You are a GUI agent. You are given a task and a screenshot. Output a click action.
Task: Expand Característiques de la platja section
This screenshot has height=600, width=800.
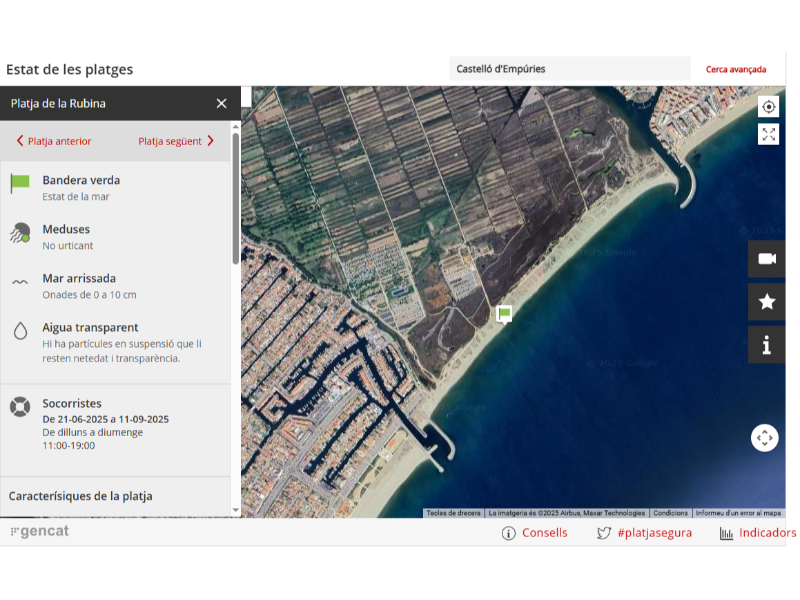[x=81, y=496]
